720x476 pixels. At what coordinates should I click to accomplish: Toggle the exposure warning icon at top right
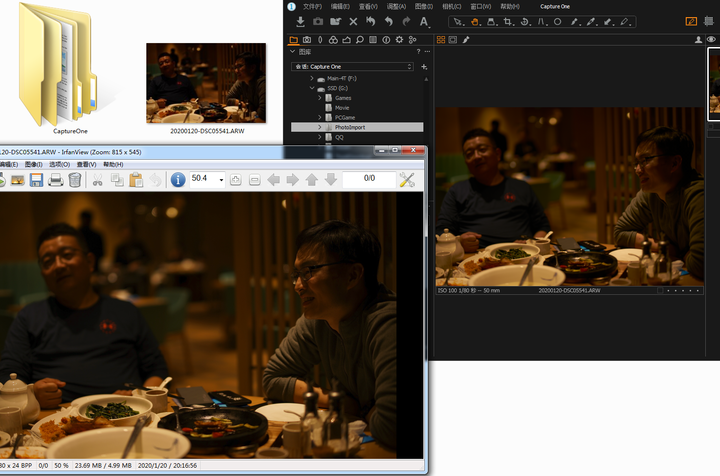[x=691, y=21]
